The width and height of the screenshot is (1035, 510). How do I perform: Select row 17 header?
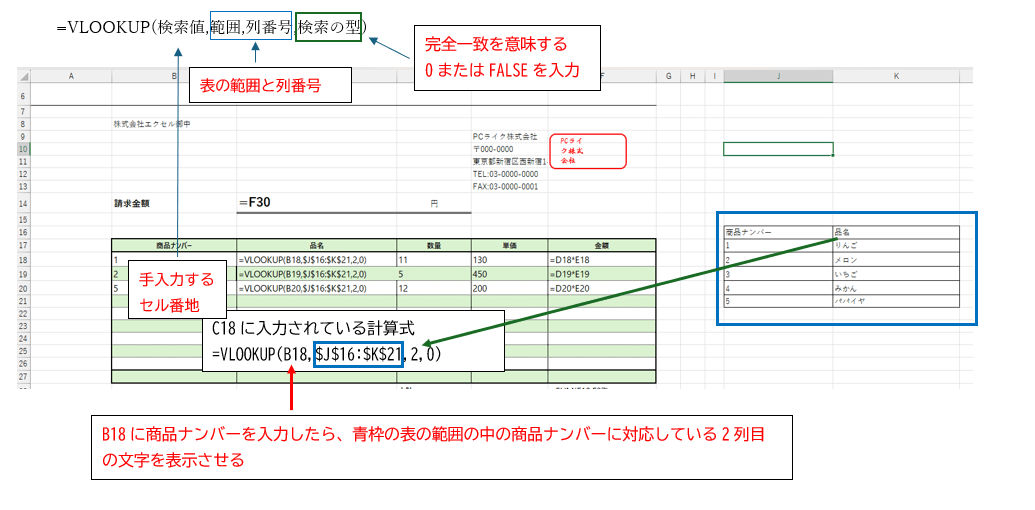click(24, 245)
